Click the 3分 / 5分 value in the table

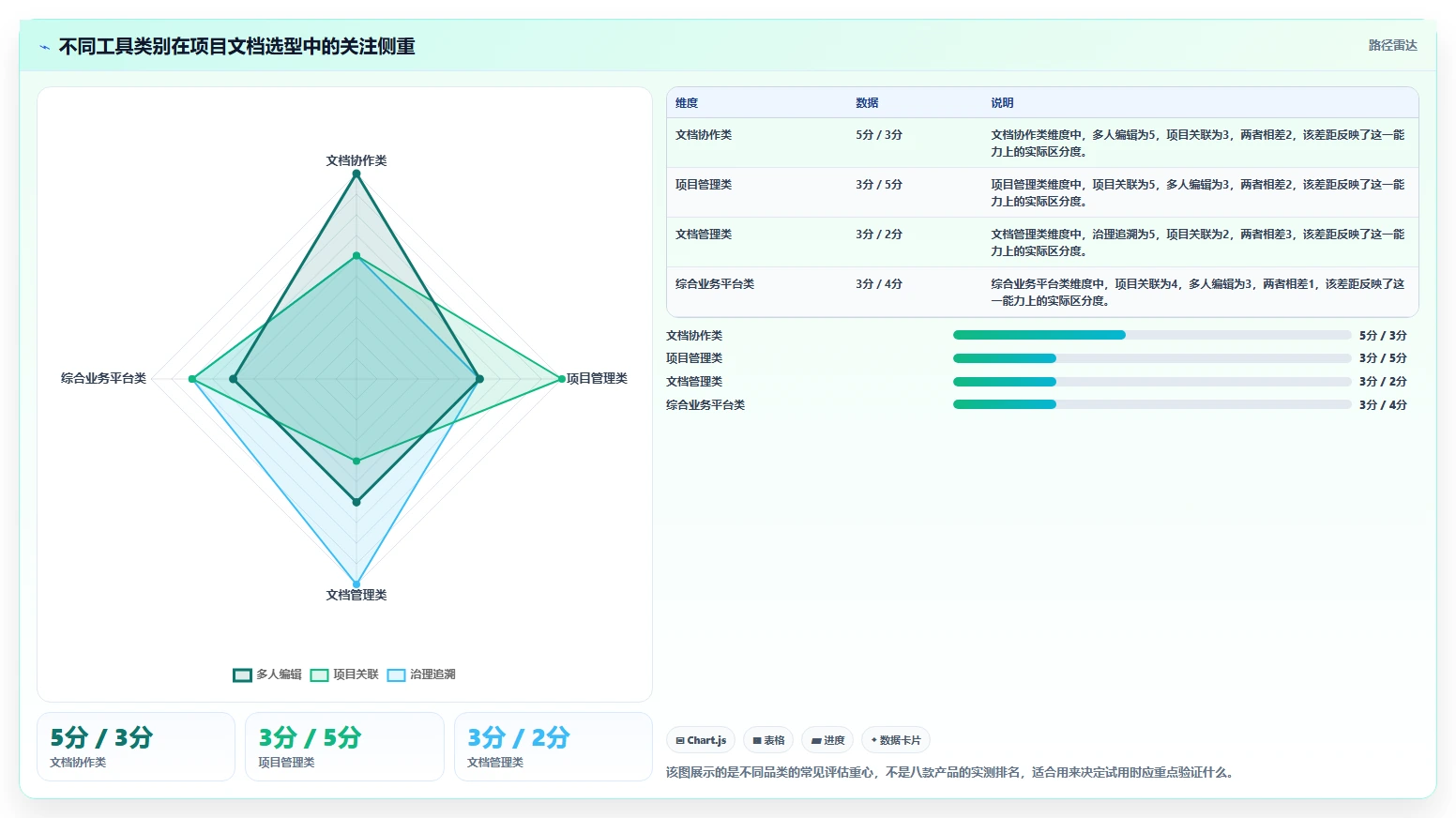[x=879, y=185]
